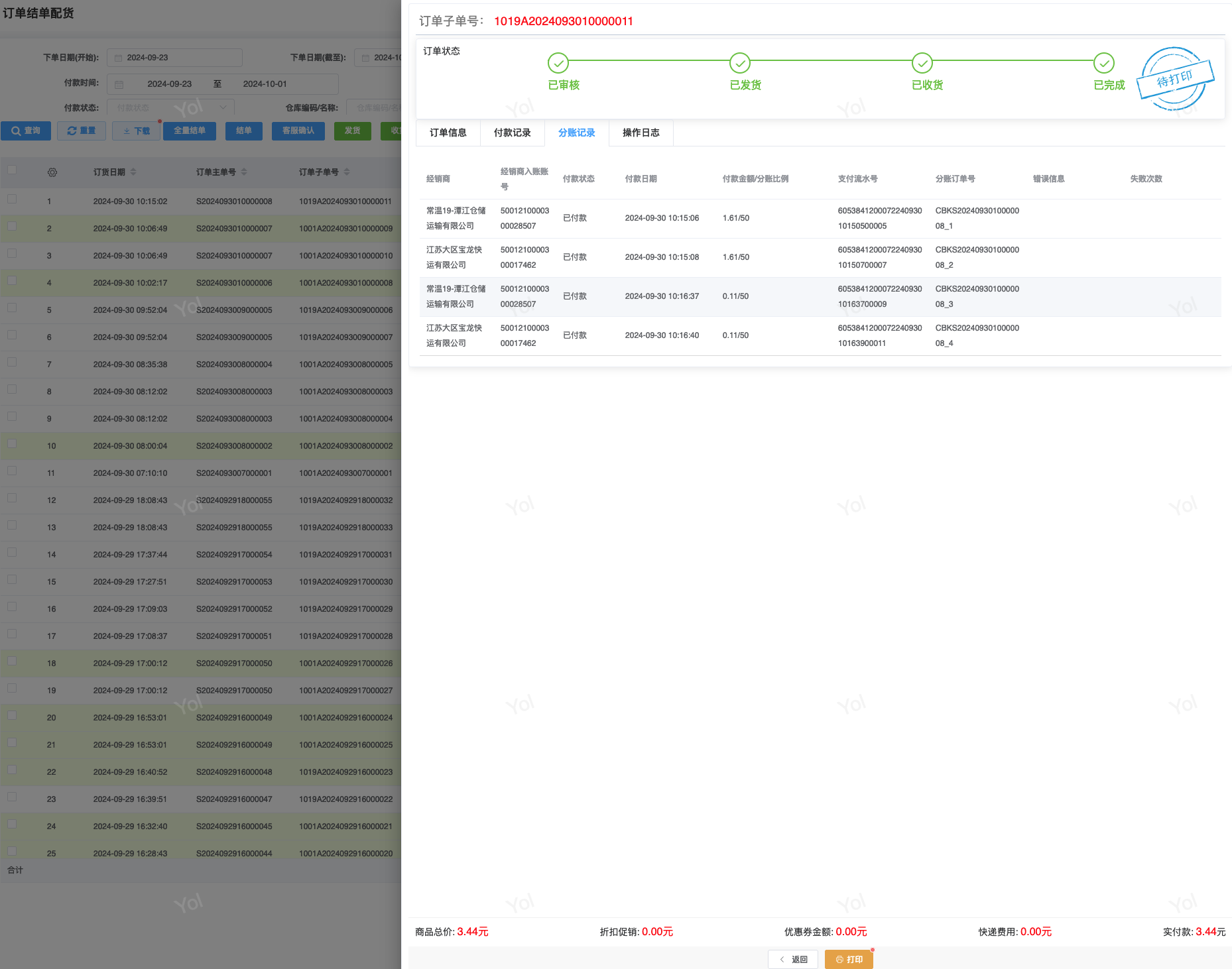Viewport: 1232px width, 969px height.
Task: Toggle the select-all checkbox in table header
Action: pyautogui.click(x=12, y=170)
